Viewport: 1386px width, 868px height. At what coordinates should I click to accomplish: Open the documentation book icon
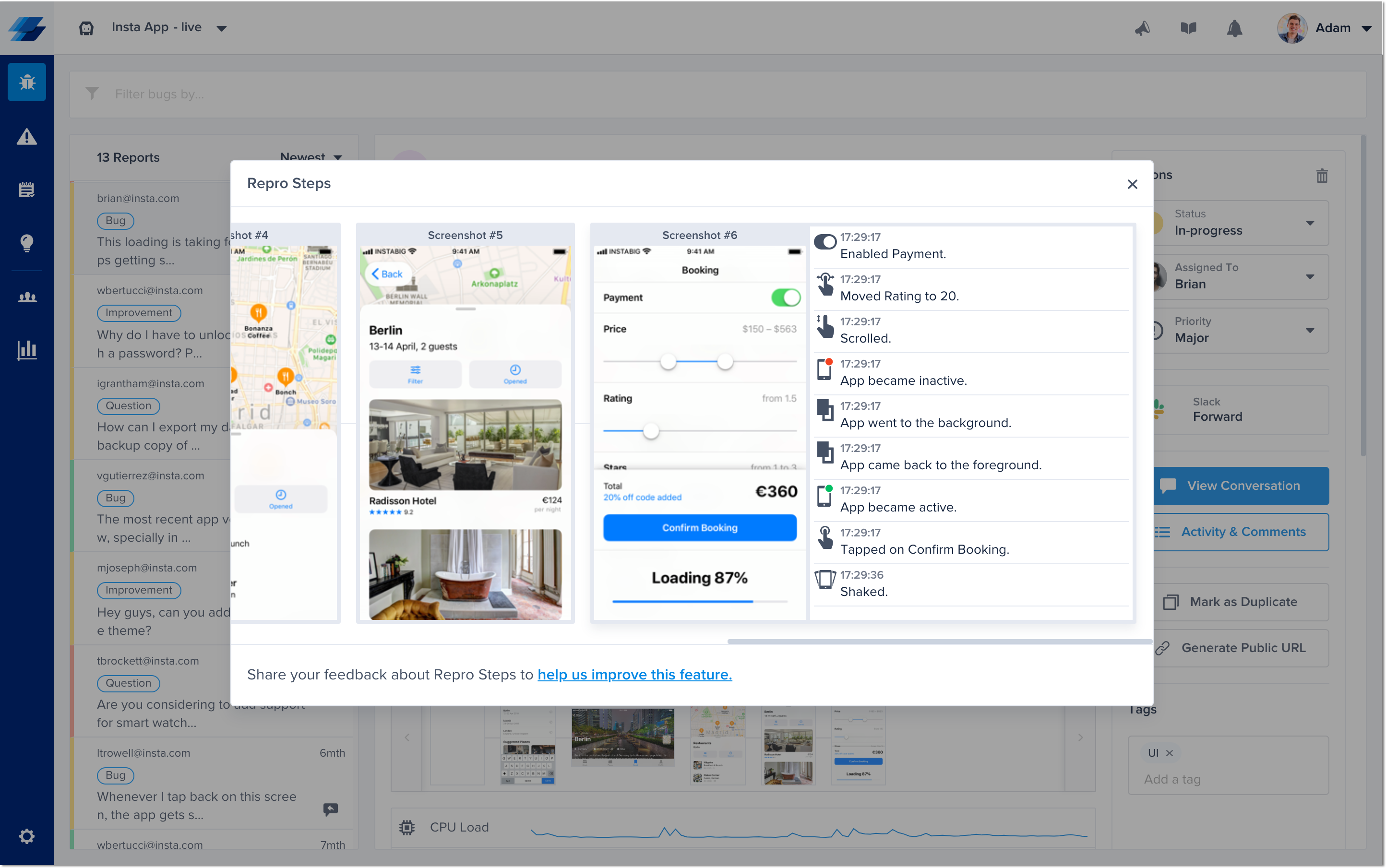(1188, 28)
